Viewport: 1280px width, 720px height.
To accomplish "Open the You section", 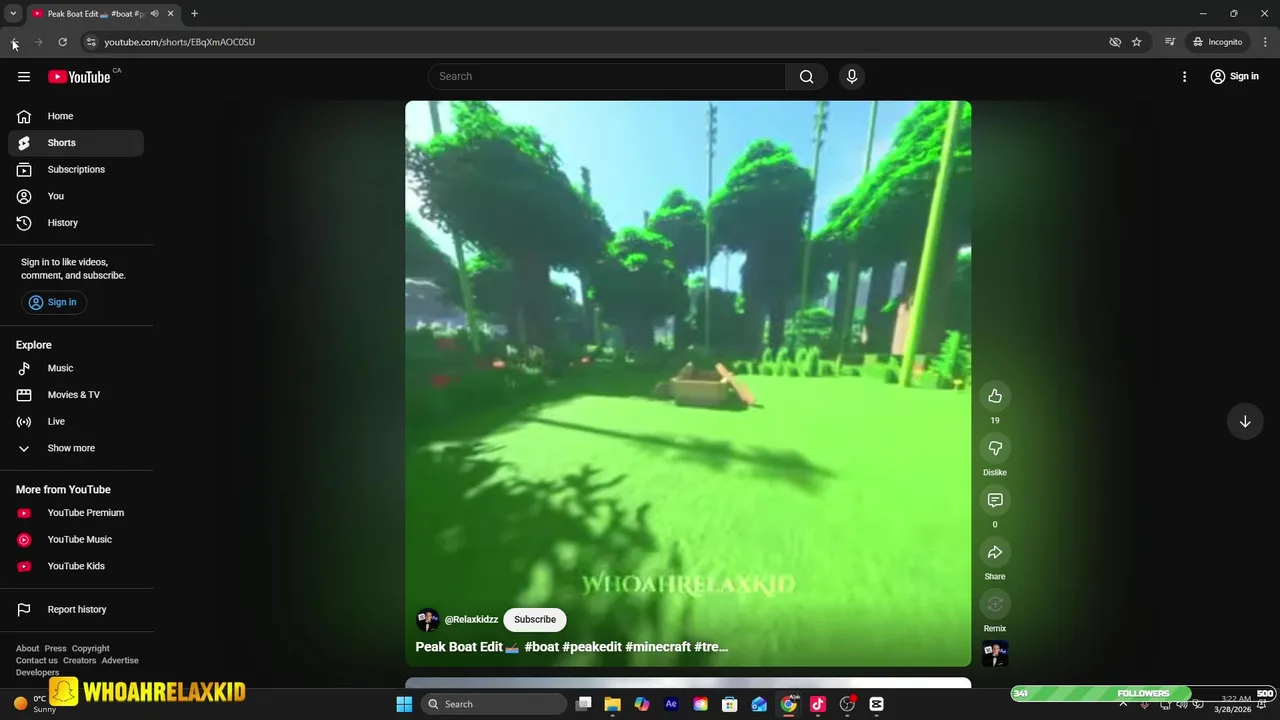I will (x=76, y=196).
